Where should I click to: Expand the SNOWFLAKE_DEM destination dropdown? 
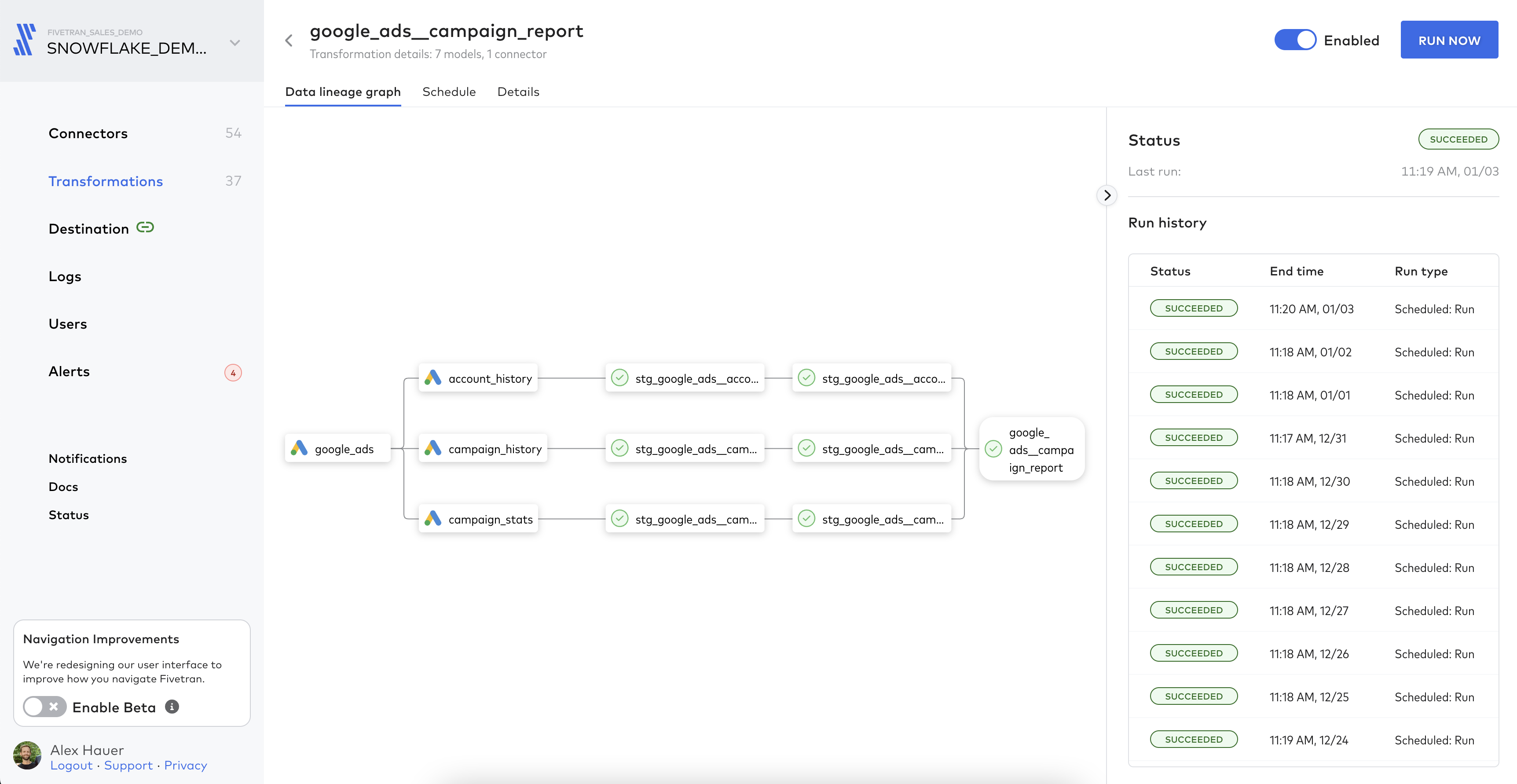(235, 42)
